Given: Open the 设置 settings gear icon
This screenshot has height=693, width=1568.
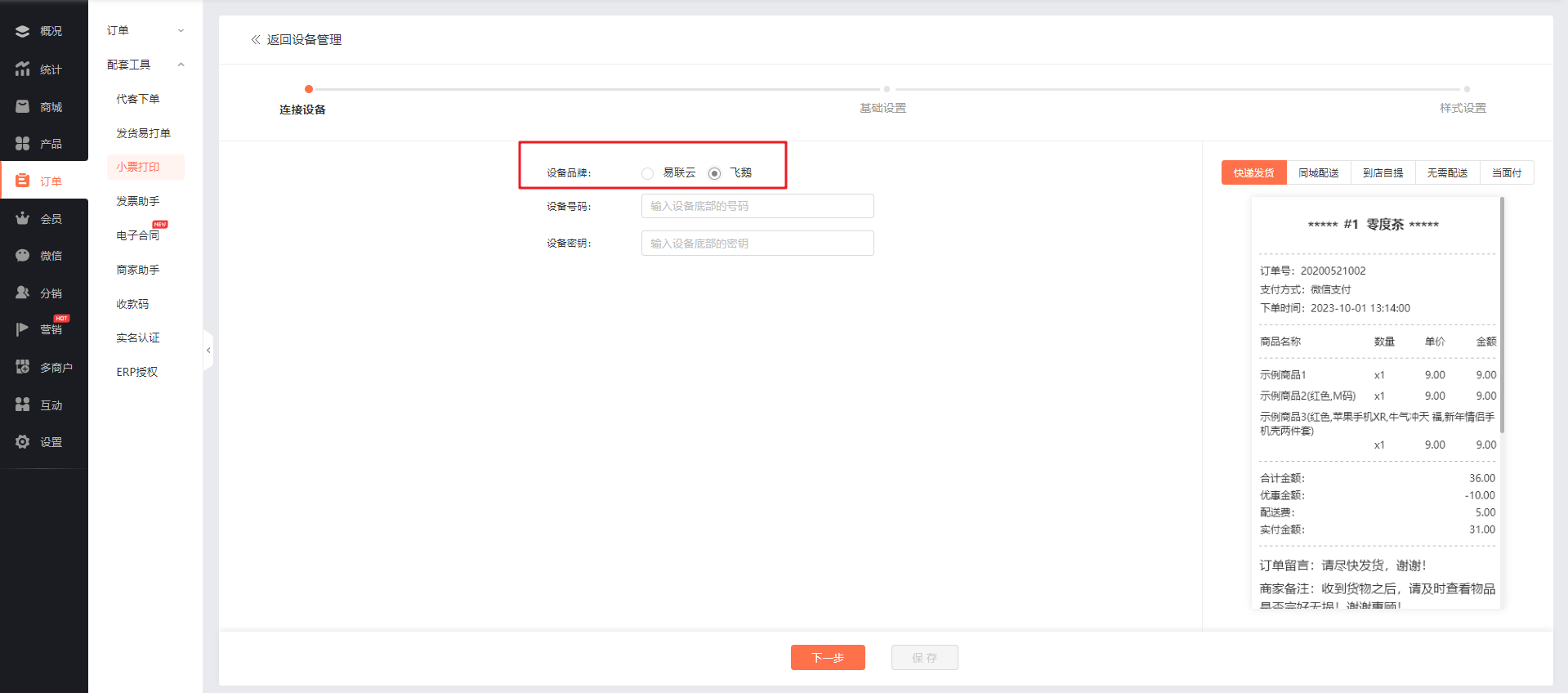Looking at the screenshot, I should click(x=23, y=442).
